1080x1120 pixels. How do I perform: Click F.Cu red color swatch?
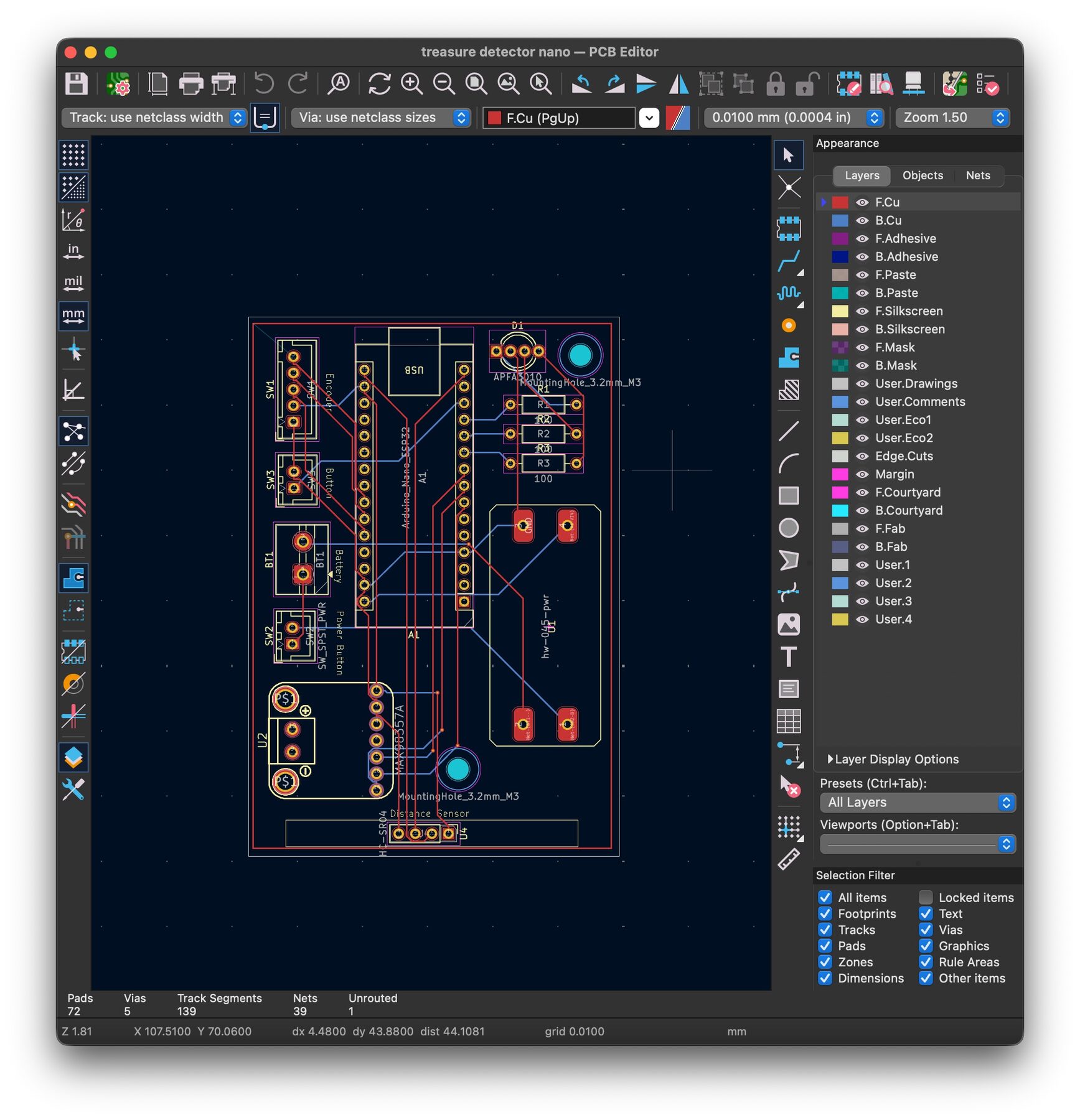pos(840,202)
